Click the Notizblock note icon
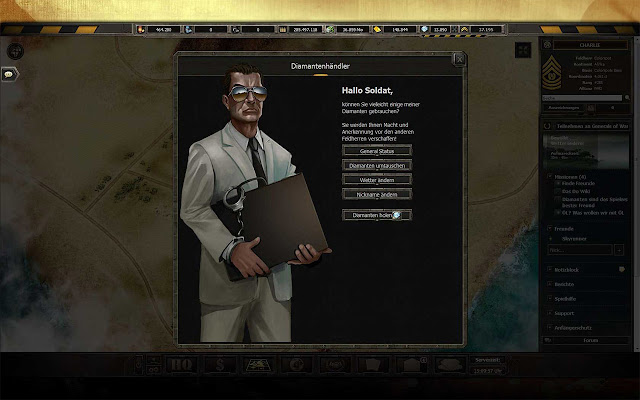The image size is (640, 400). click(x=622, y=269)
